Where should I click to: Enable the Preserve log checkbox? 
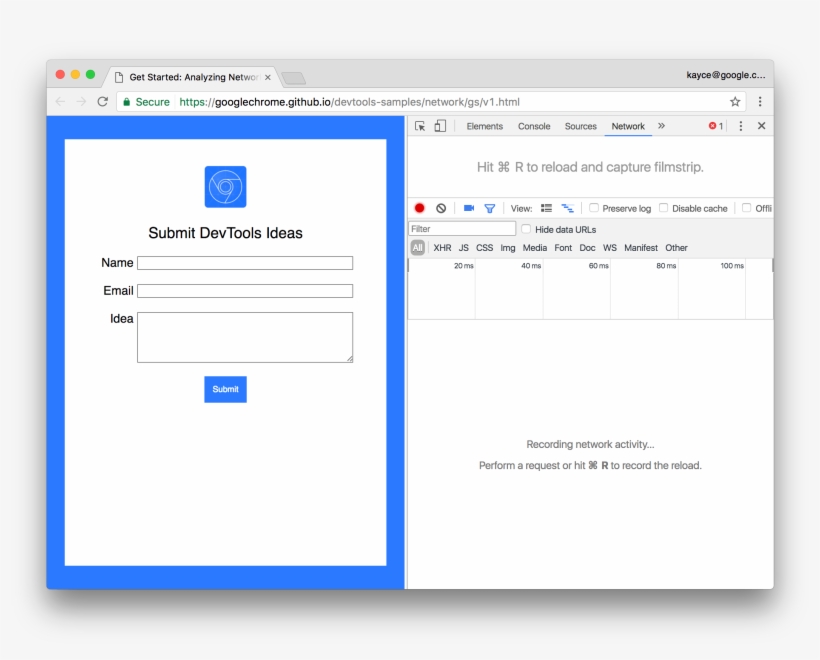coord(594,208)
